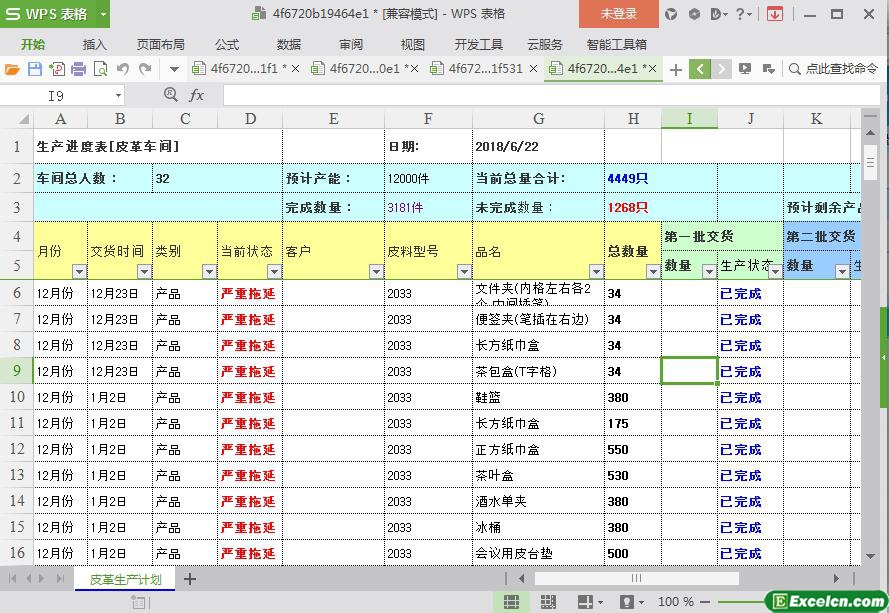Click the fx insert function icon
Image resolution: width=889 pixels, height=613 pixels.
[196, 95]
